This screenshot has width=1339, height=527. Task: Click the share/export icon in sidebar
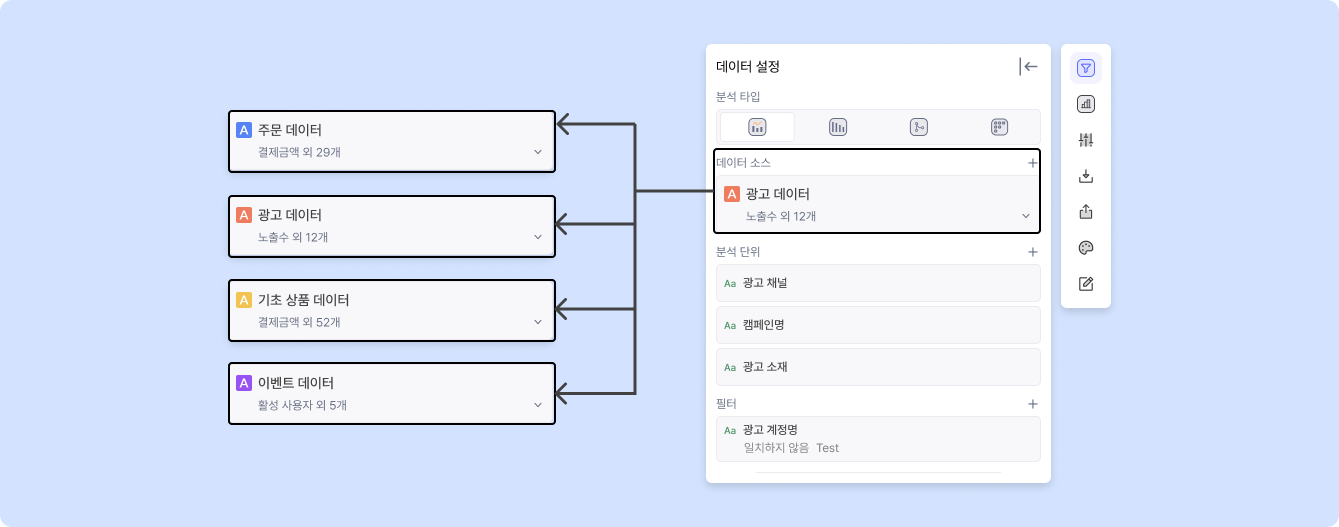(1086, 212)
